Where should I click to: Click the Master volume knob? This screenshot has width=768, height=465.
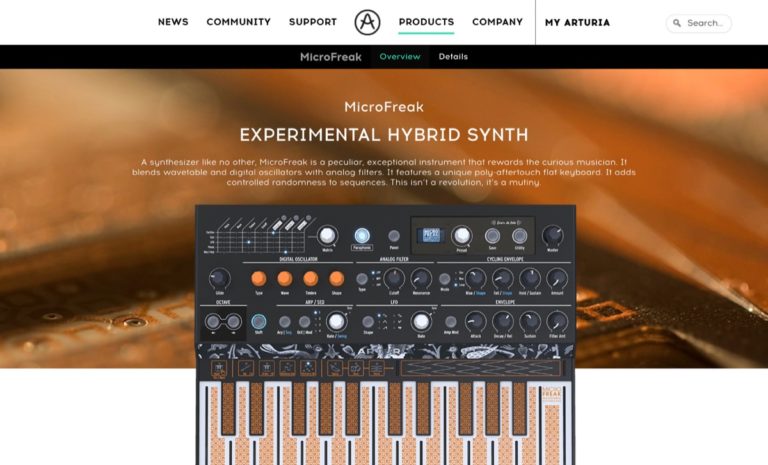552,236
